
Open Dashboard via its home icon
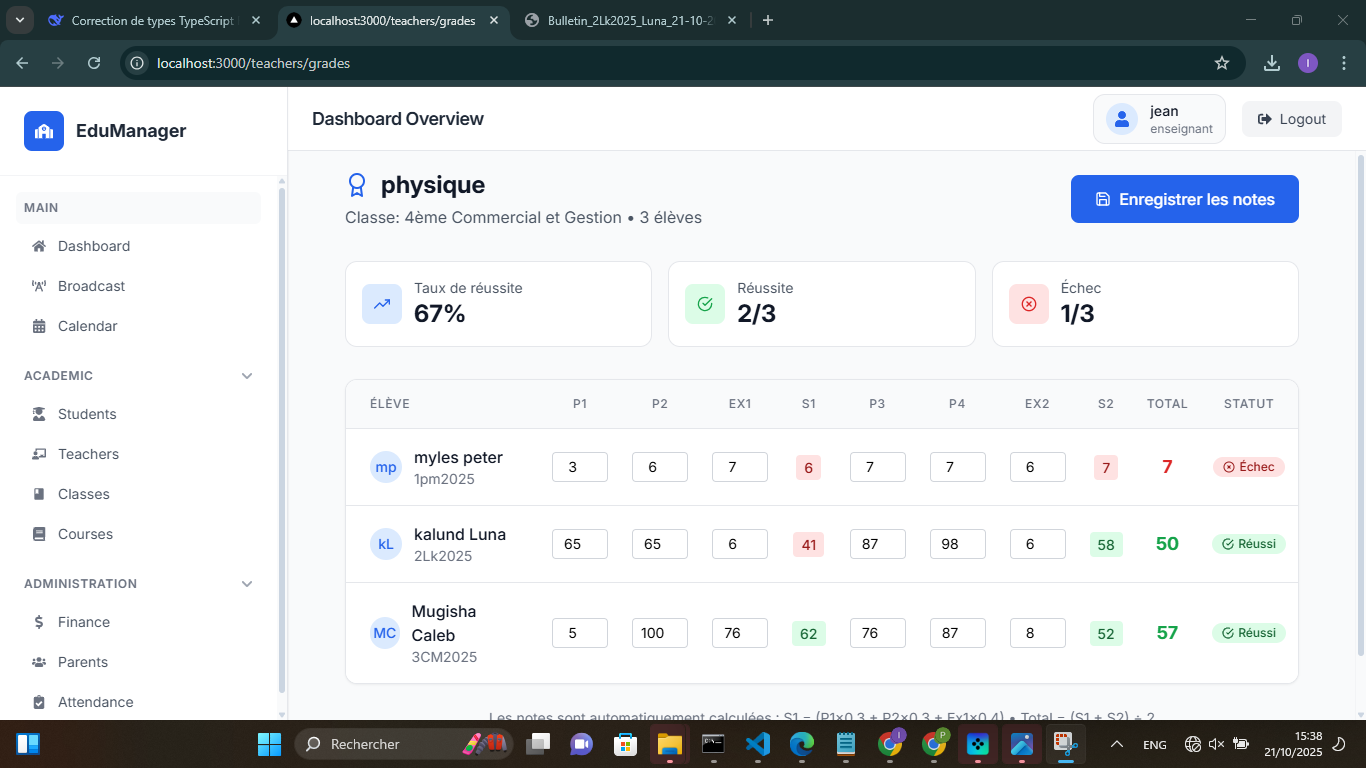tap(39, 246)
